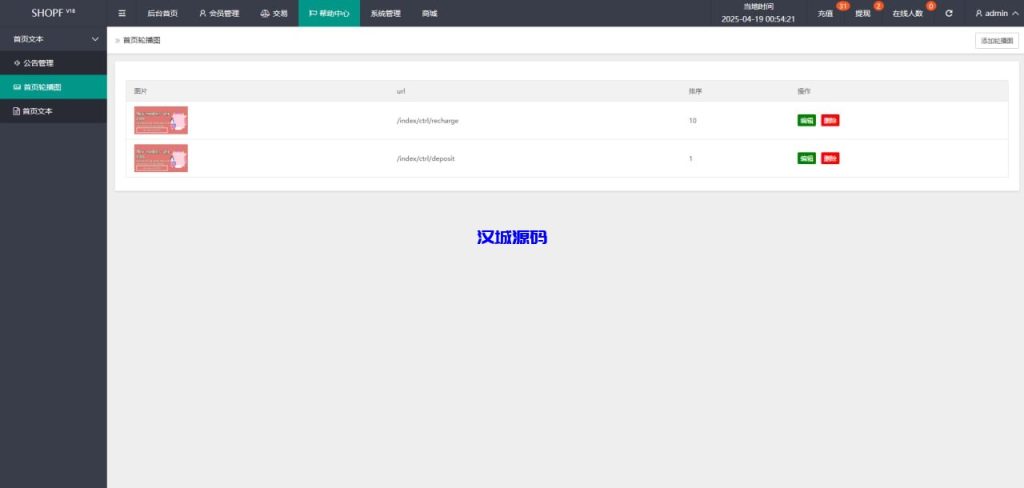Delete the /index/ctrl/deposit carousel row
Viewport: 1024px width, 488px height.
[x=830, y=158]
